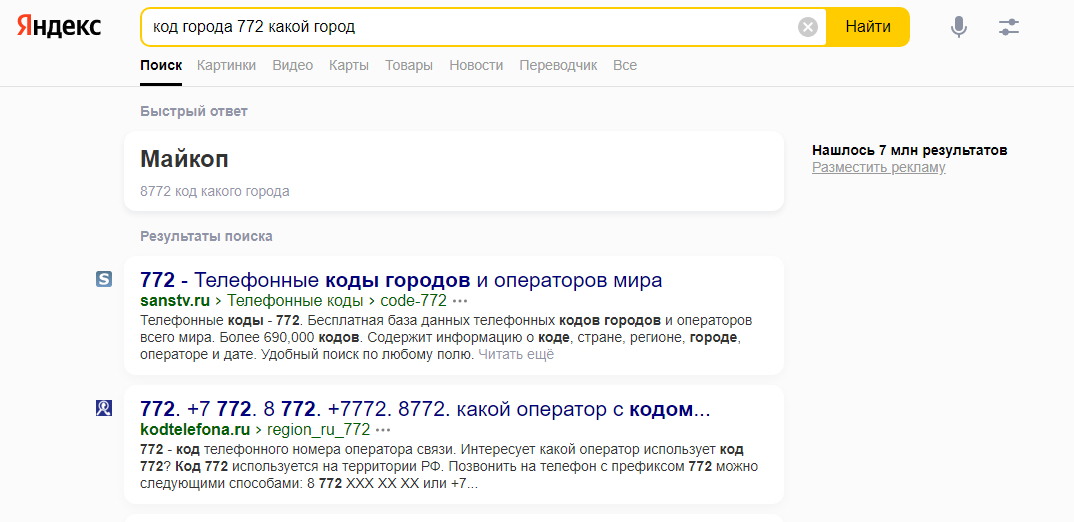Click the text 8772 код какого города
This screenshot has height=522, width=1074.
click(x=215, y=192)
